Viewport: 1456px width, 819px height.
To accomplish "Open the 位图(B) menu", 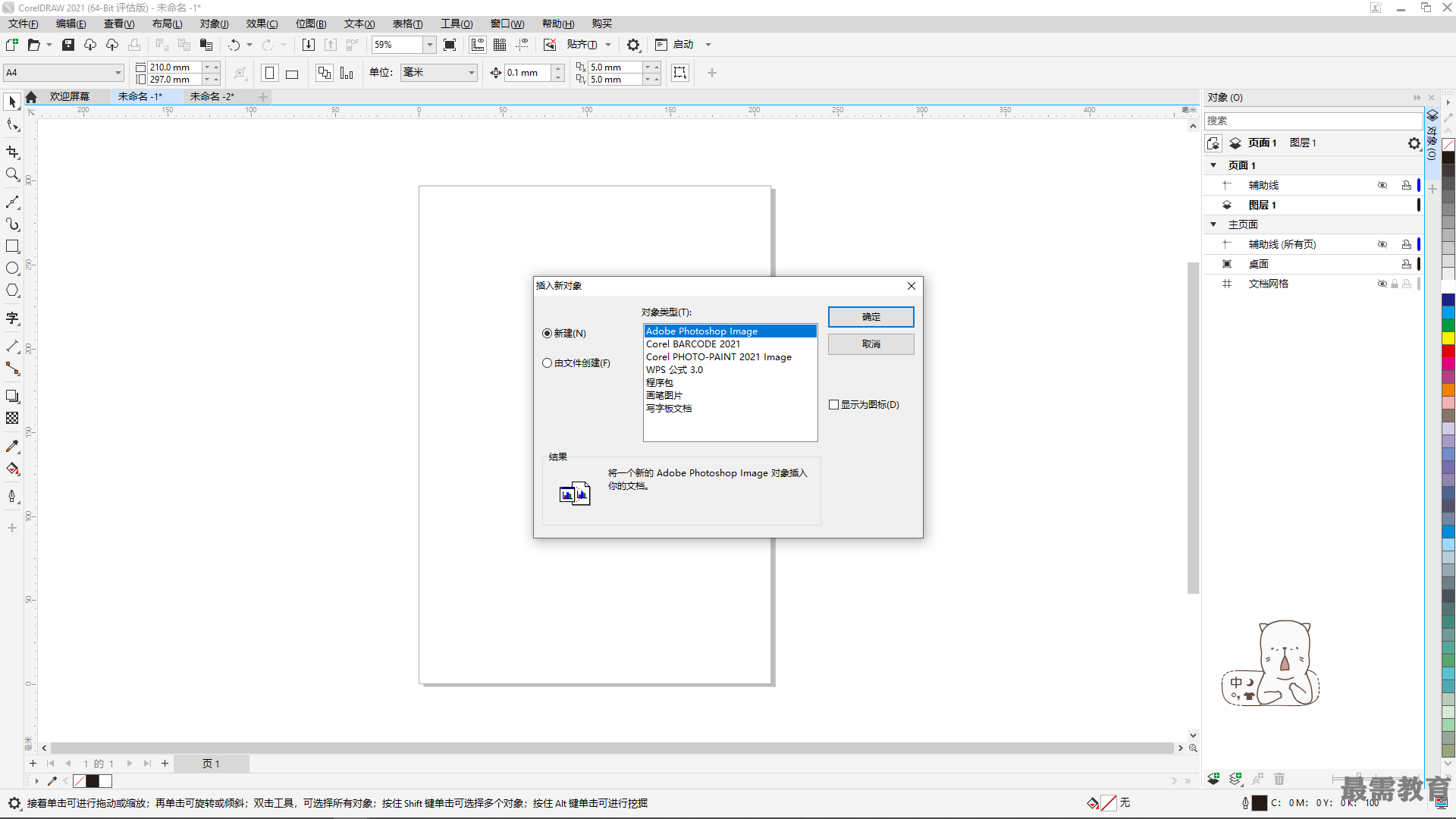I will point(311,24).
